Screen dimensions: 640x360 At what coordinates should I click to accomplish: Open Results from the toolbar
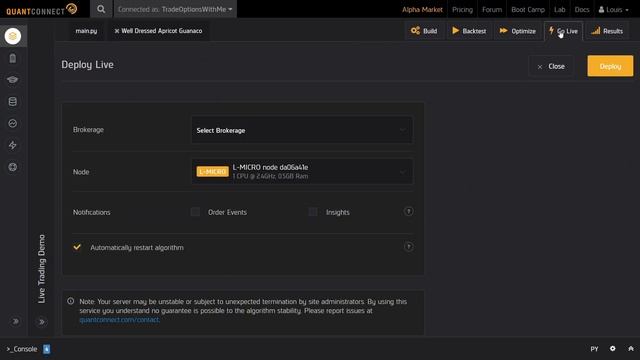(x=607, y=31)
